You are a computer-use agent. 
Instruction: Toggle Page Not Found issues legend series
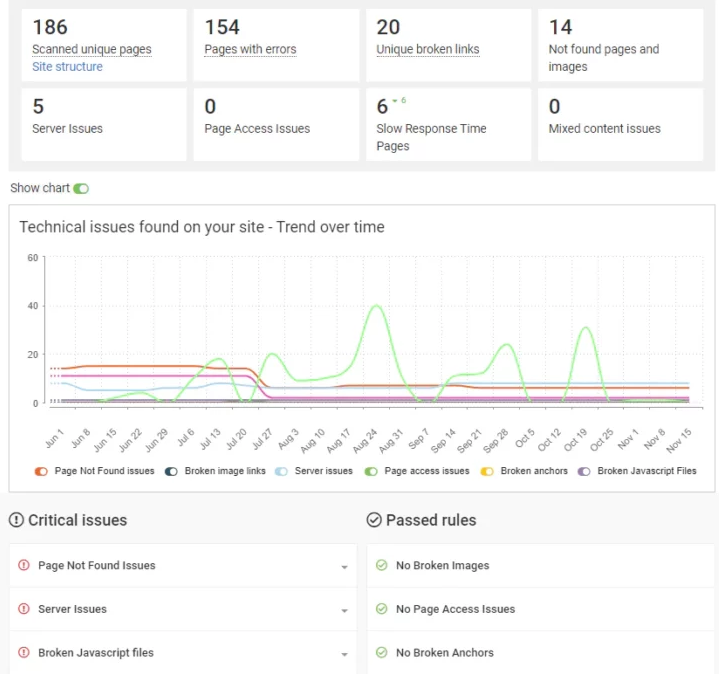click(x=41, y=471)
